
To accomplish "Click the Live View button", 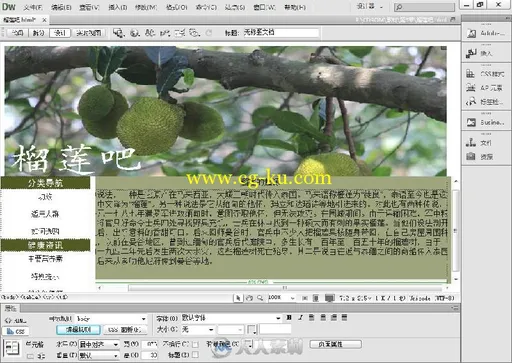I will tap(89, 33).
